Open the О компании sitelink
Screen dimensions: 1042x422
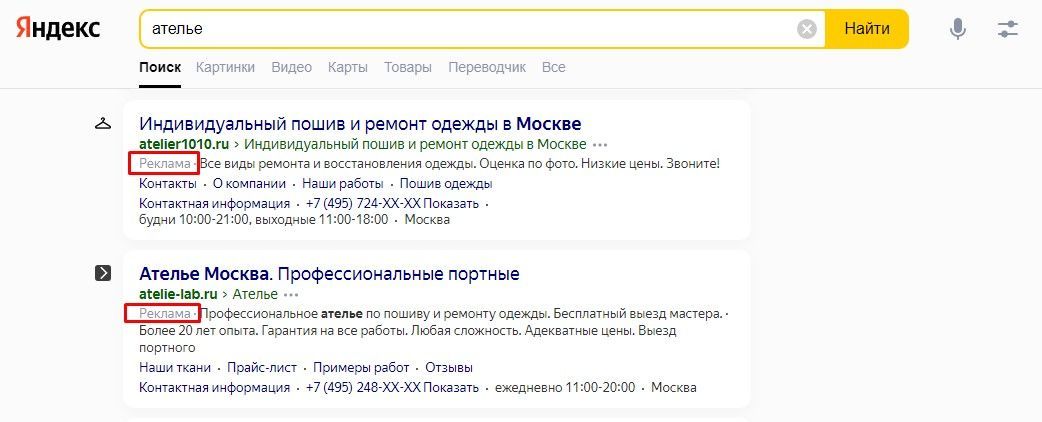[249, 184]
